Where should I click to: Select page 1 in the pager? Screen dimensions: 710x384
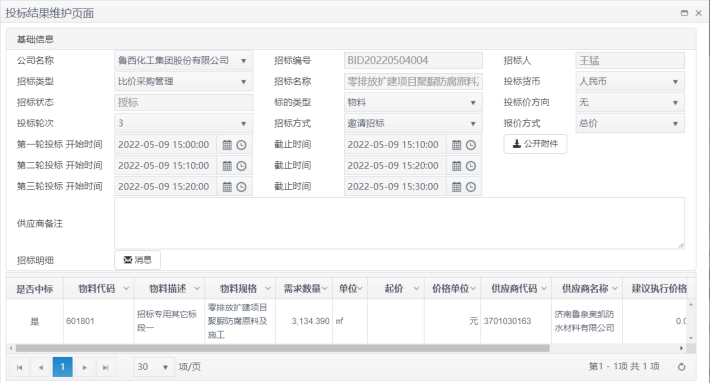click(x=62, y=367)
